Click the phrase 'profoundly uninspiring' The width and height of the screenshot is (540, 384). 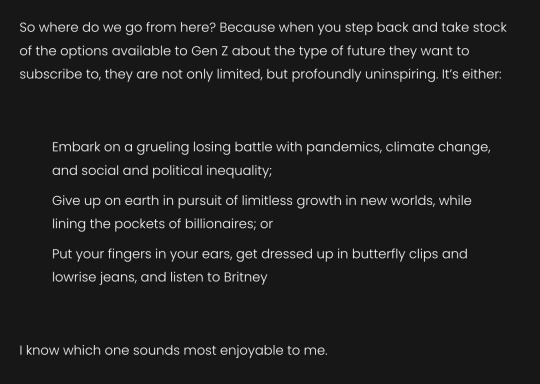[x=364, y=74]
